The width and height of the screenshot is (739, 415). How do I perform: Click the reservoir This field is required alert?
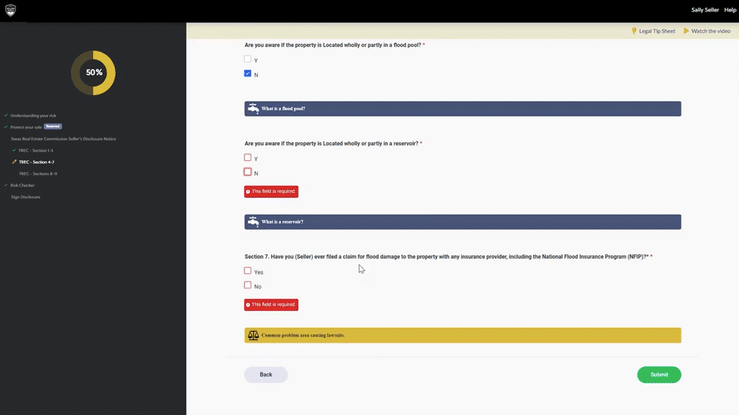pyautogui.click(x=271, y=192)
